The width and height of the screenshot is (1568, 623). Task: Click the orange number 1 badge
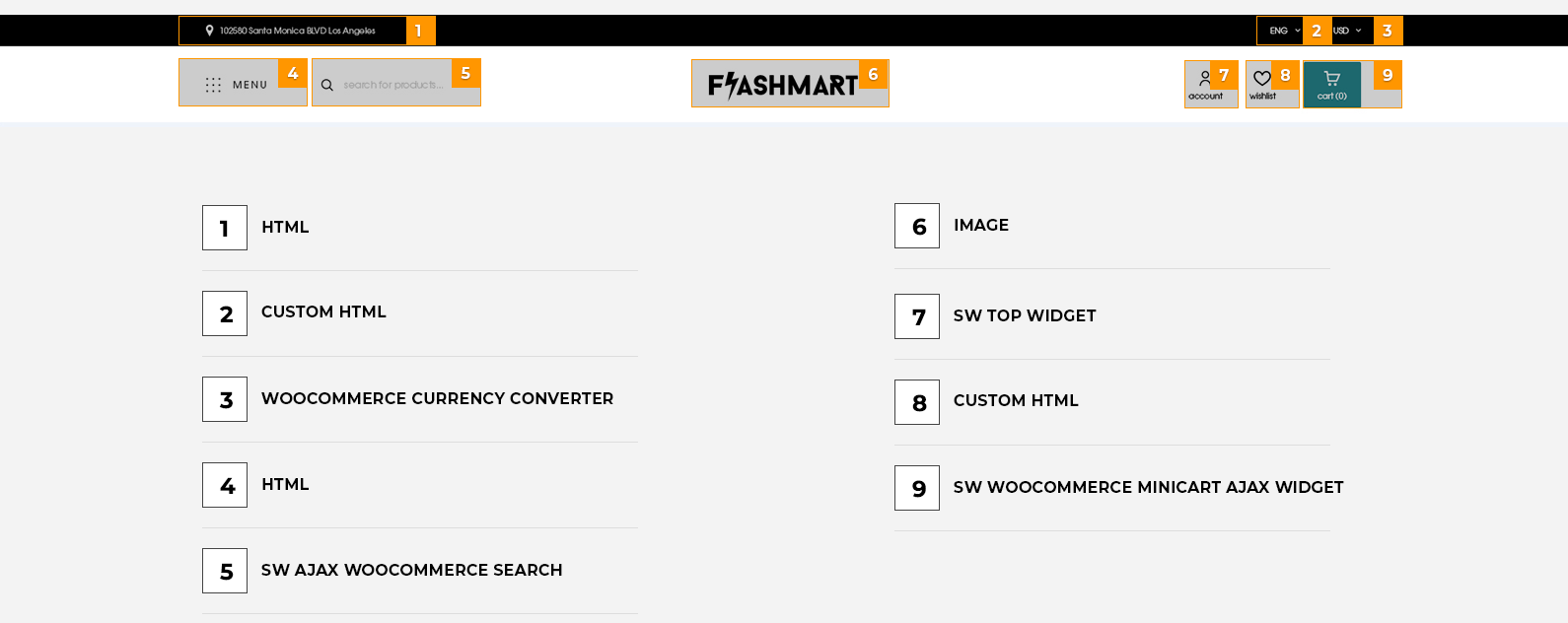click(420, 31)
